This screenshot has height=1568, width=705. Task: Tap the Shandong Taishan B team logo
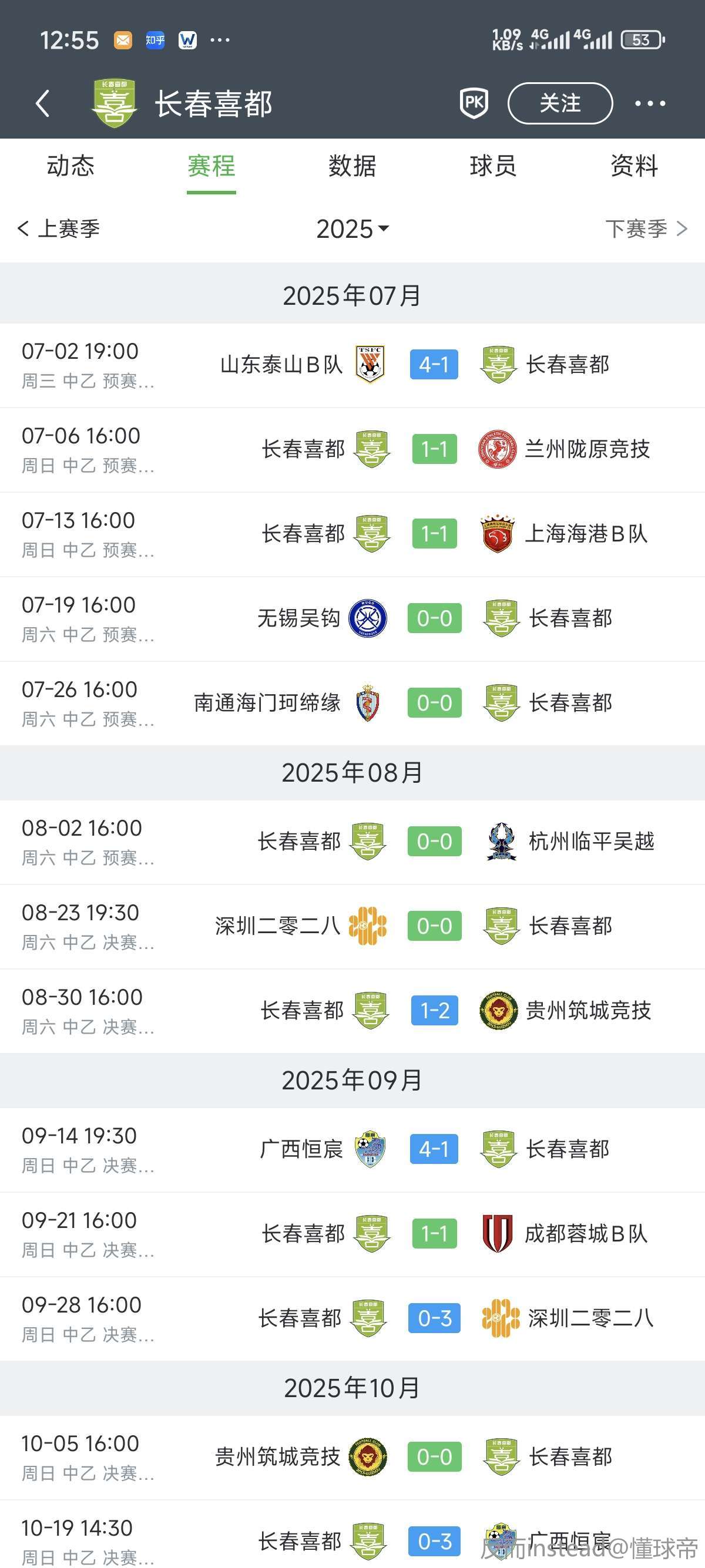370,365
